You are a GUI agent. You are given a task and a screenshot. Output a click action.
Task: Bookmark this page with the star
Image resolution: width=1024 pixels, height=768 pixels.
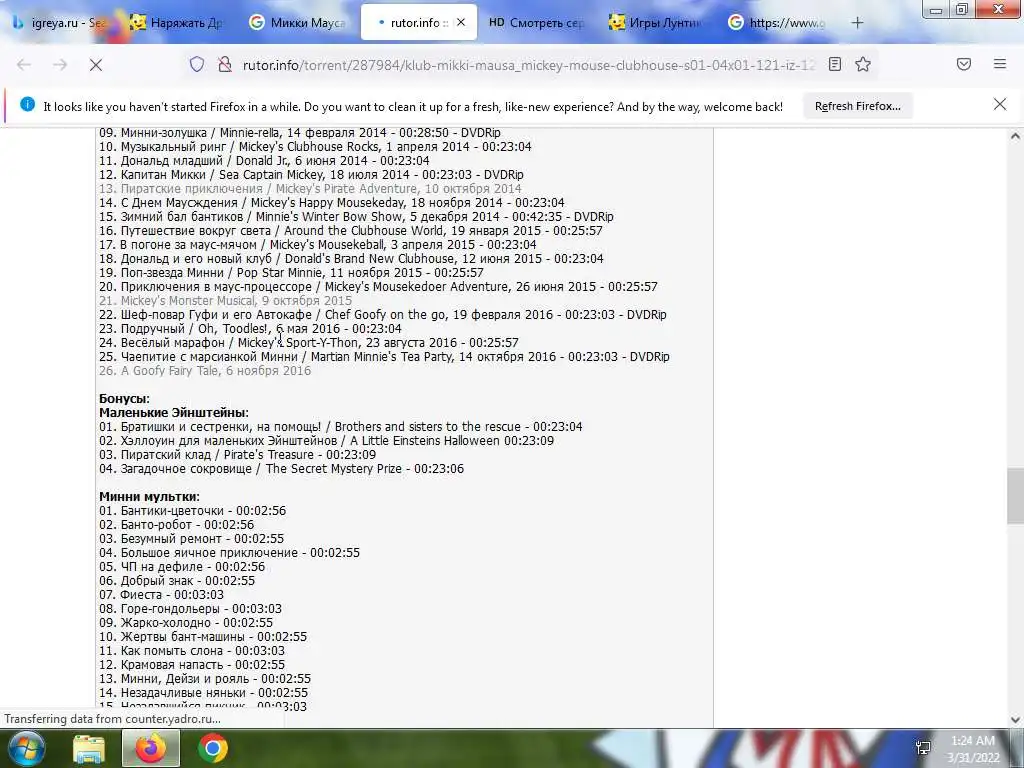(x=863, y=64)
